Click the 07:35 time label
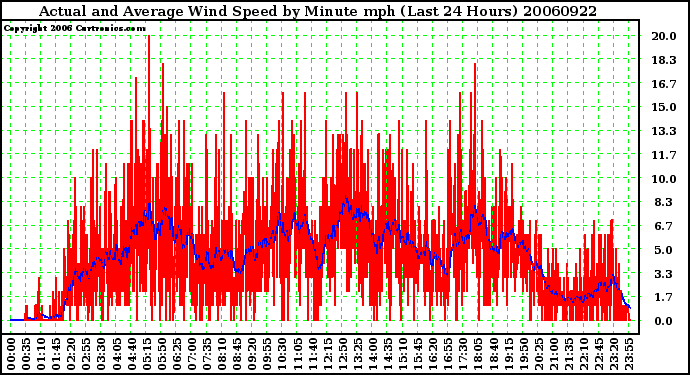The height and width of the screenshot is (375, 690). point(207,354)
